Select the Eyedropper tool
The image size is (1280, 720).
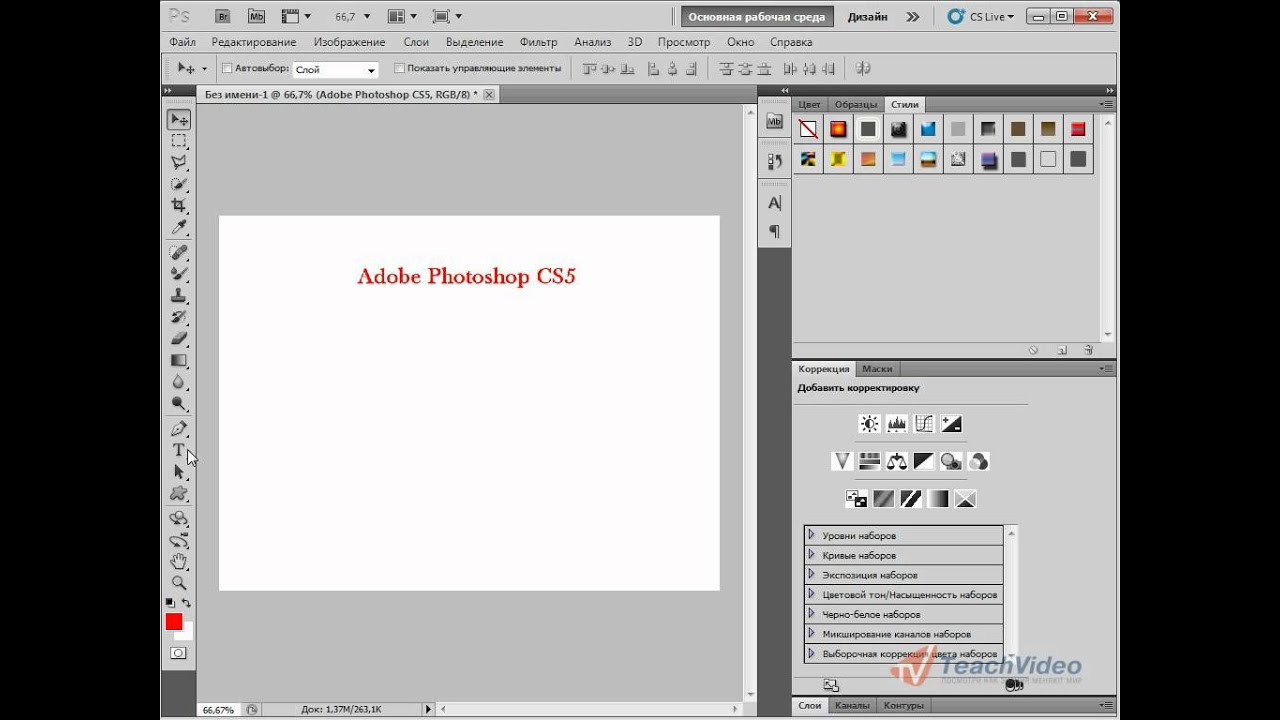(179, 227)
